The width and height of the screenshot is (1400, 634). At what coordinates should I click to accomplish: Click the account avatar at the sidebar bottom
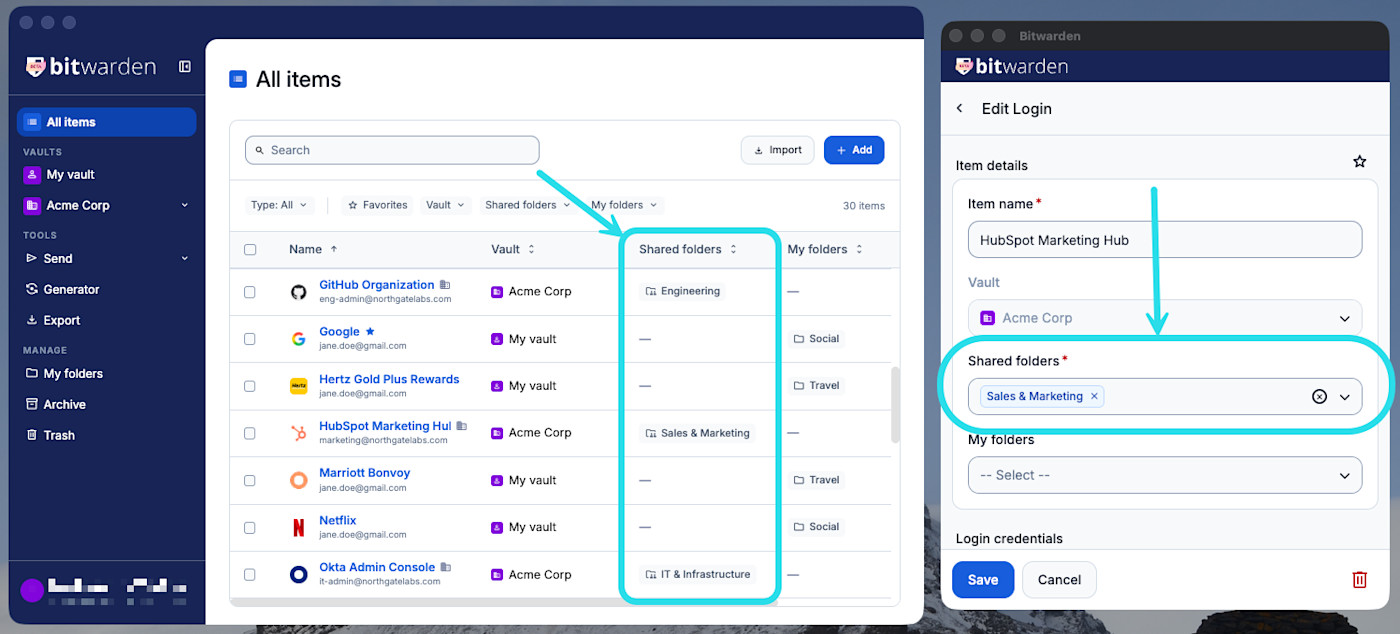tap(32, 590)
